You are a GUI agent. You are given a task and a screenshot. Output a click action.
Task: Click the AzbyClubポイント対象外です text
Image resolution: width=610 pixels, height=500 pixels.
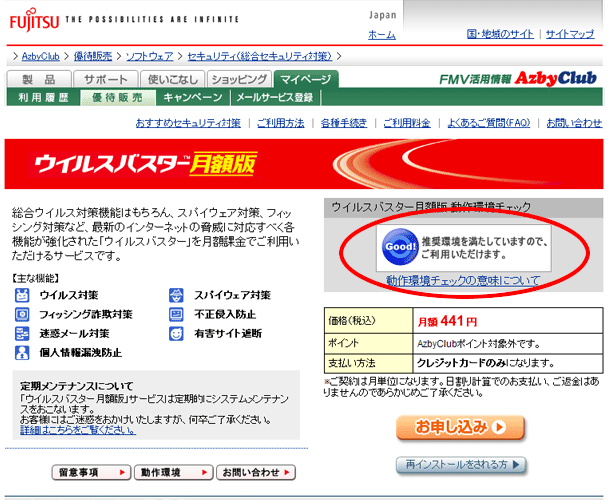(479, 344)
